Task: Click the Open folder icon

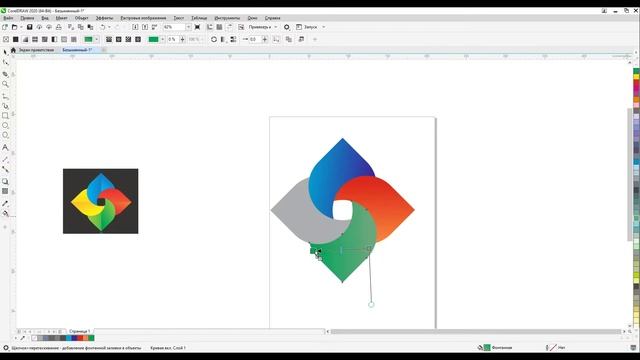Action: coord(14,27)
